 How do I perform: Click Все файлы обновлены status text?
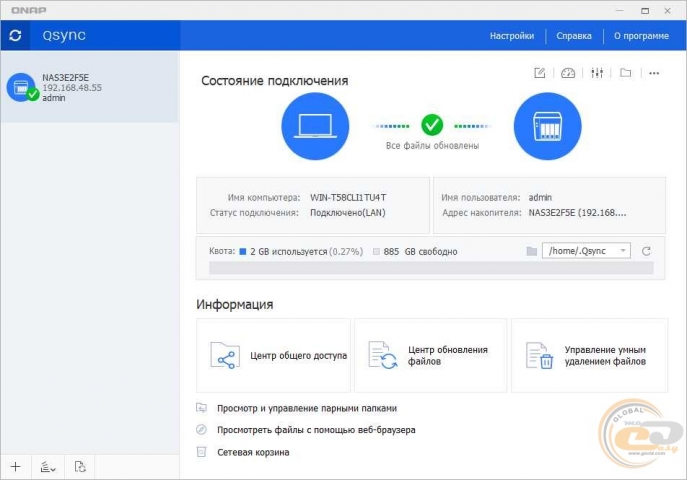click(x=432, y=146)
